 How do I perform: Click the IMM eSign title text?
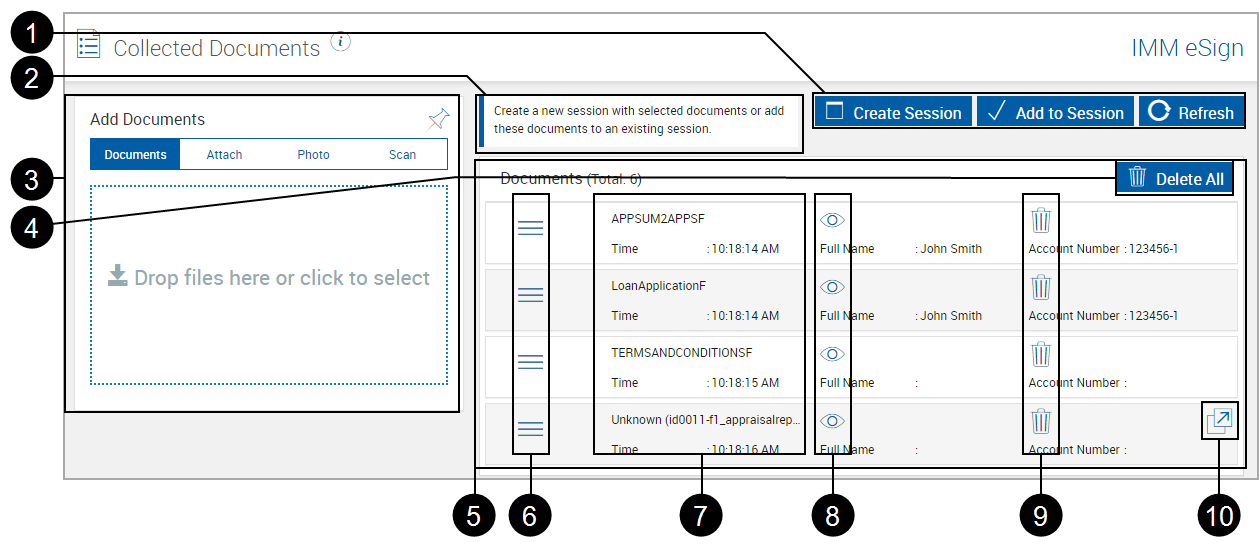1187,48
